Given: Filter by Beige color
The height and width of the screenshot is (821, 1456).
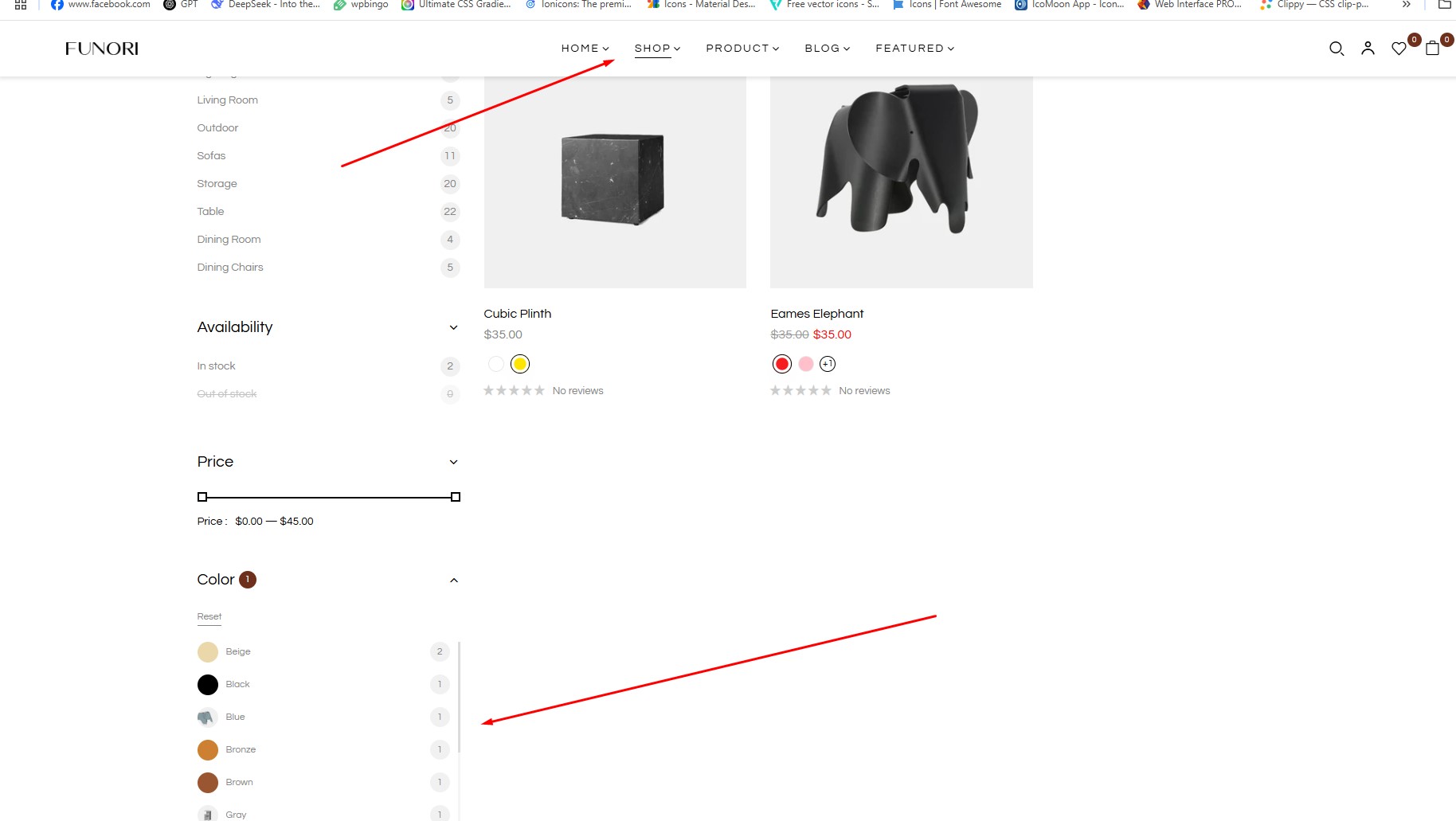Looking at the screenshot, I should click(323, 651).
